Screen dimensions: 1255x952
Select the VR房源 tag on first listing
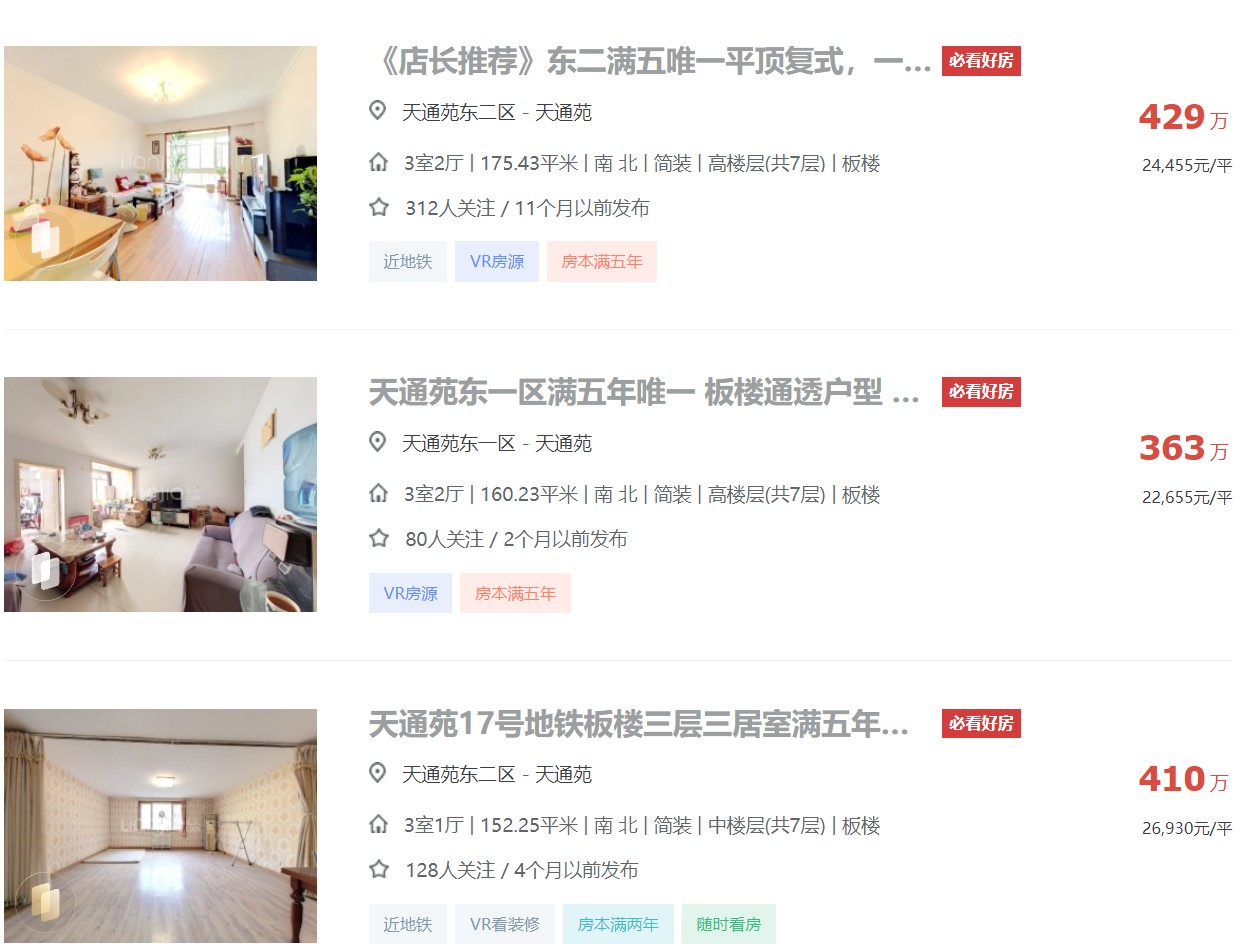tap(497, 262)
